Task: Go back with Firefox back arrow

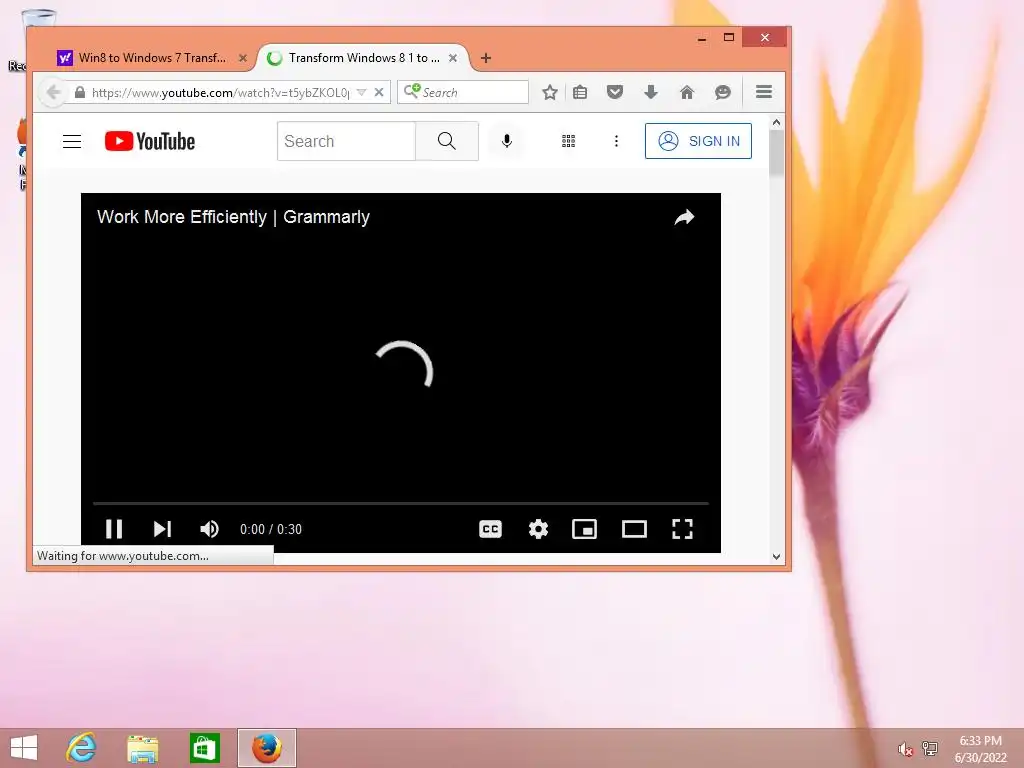Action: click(54, 92)
